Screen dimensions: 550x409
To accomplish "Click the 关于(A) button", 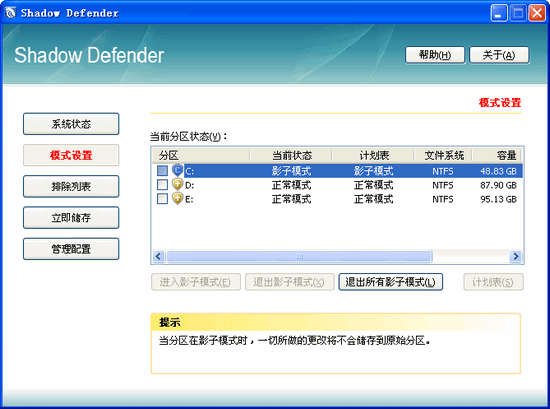I will [499, 55].
